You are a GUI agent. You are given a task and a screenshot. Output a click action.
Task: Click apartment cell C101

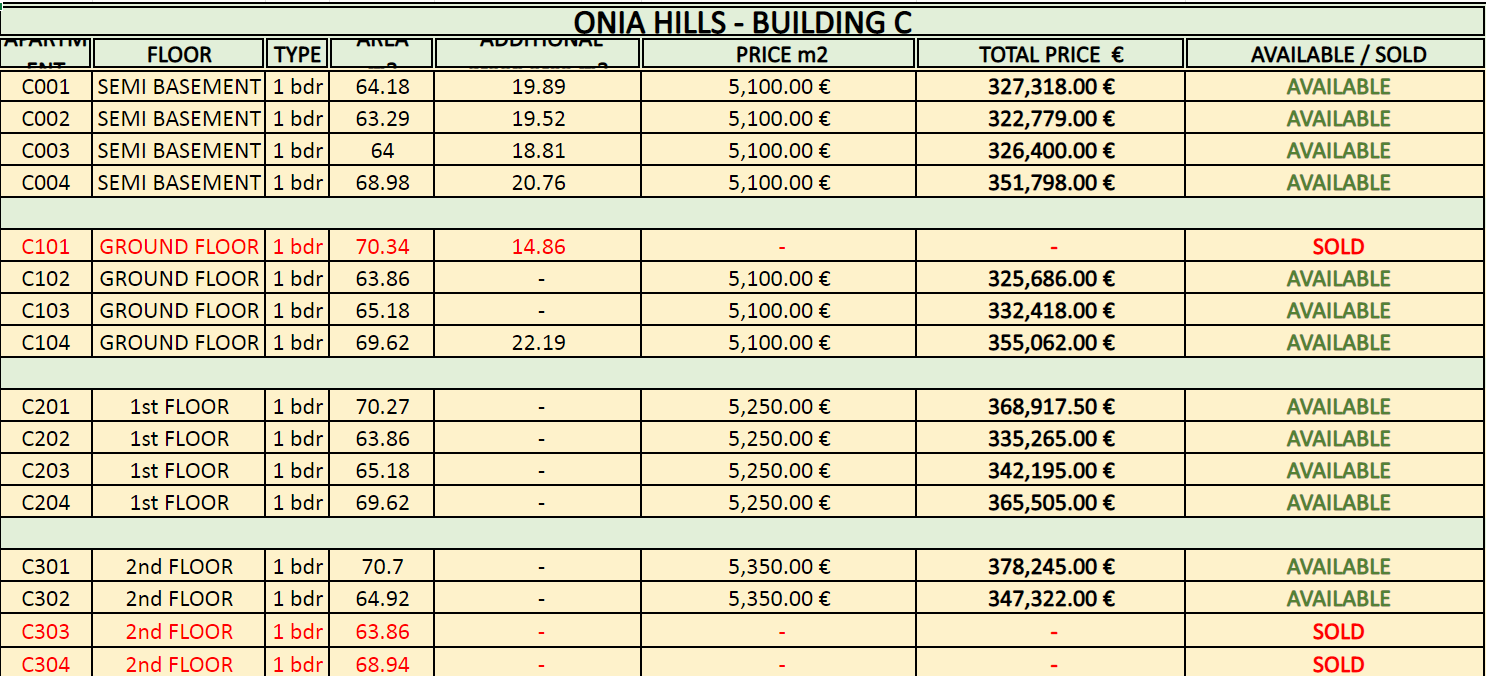pos(46,247)
